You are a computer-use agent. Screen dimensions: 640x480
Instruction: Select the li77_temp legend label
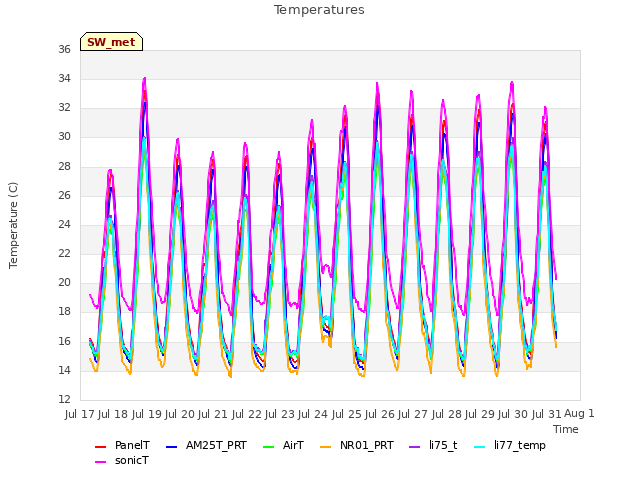coord(520,446)
